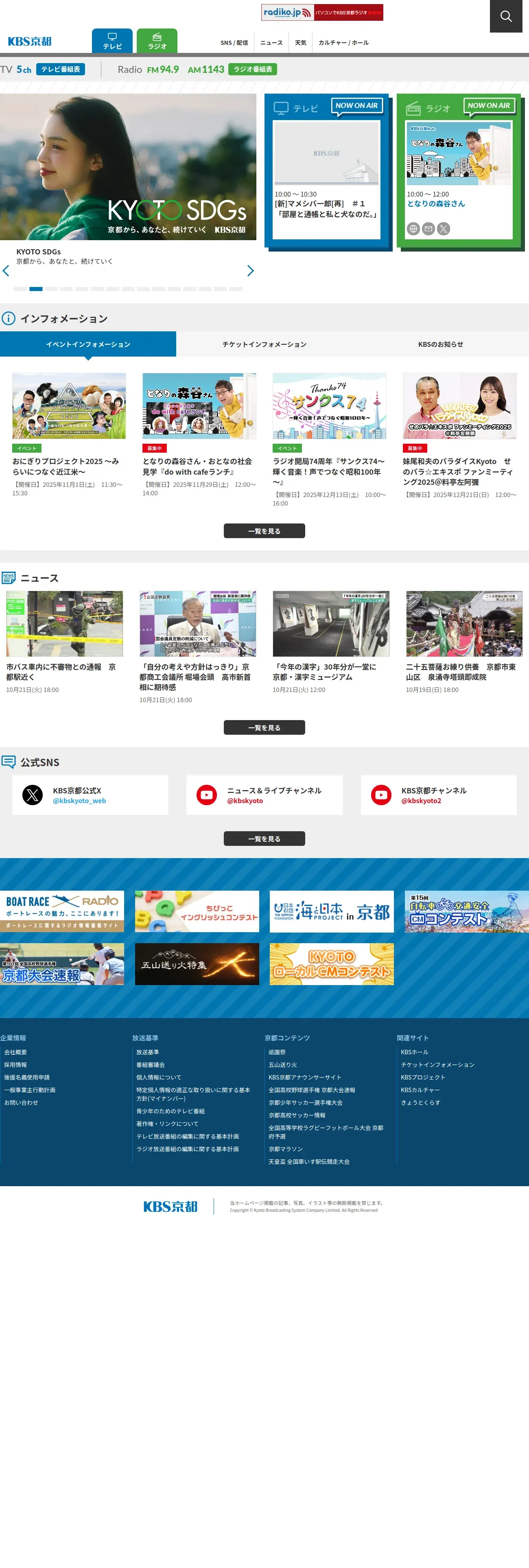This screenshot has height=1568, width=529.
Task: Open ニュース menu item in header
Action: pyautogui.click(x=271, y=43)
